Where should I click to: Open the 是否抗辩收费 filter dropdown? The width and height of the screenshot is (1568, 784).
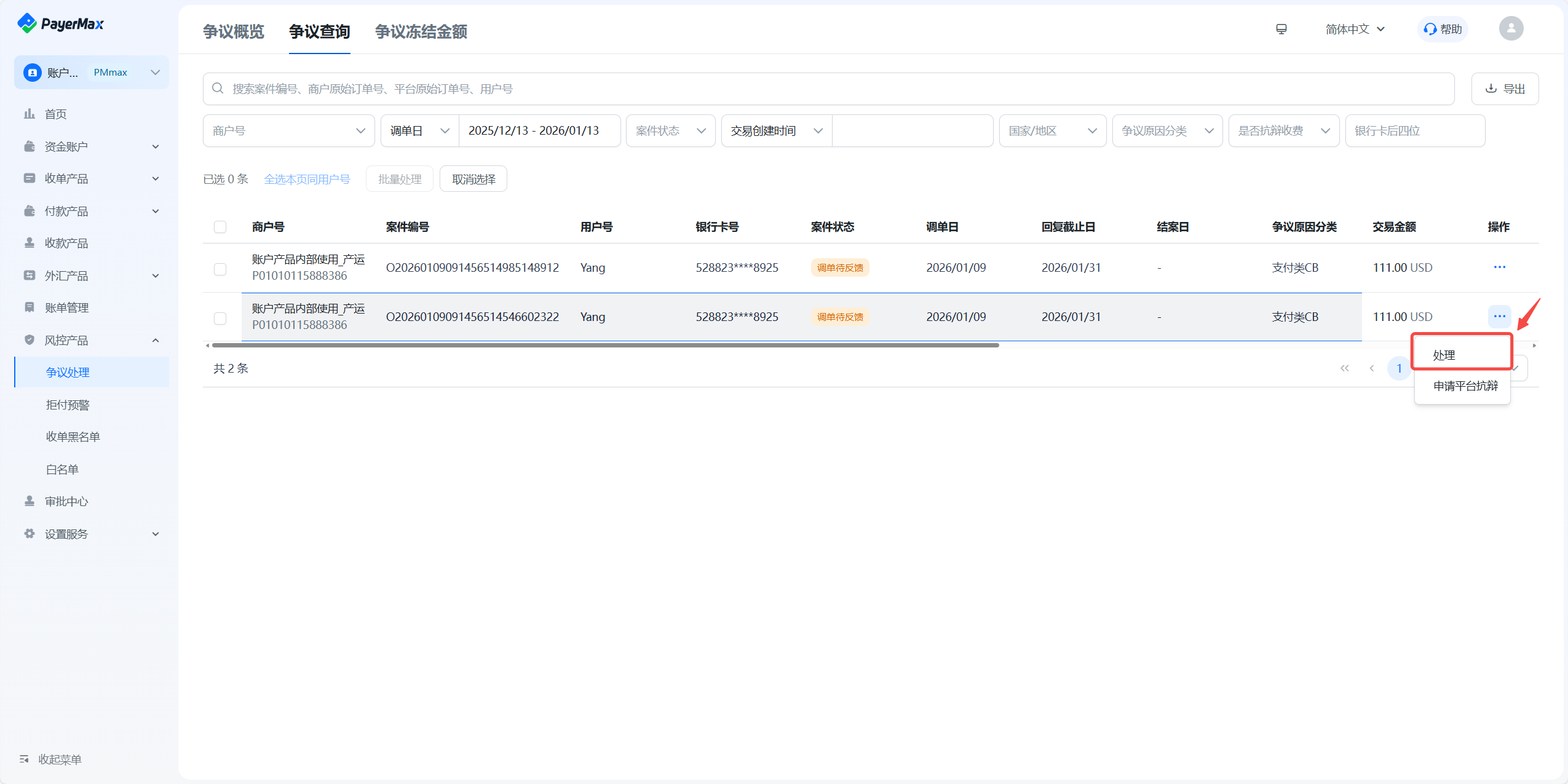(x=1284, y=131)
